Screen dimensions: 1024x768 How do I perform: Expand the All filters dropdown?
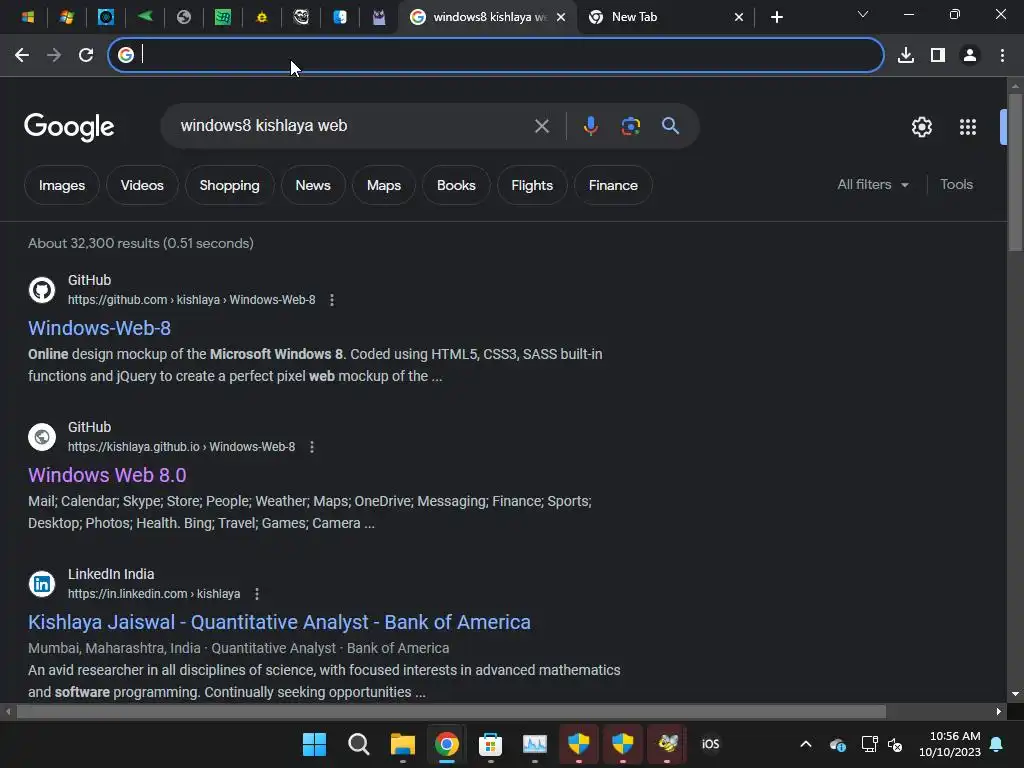point(873,185)
